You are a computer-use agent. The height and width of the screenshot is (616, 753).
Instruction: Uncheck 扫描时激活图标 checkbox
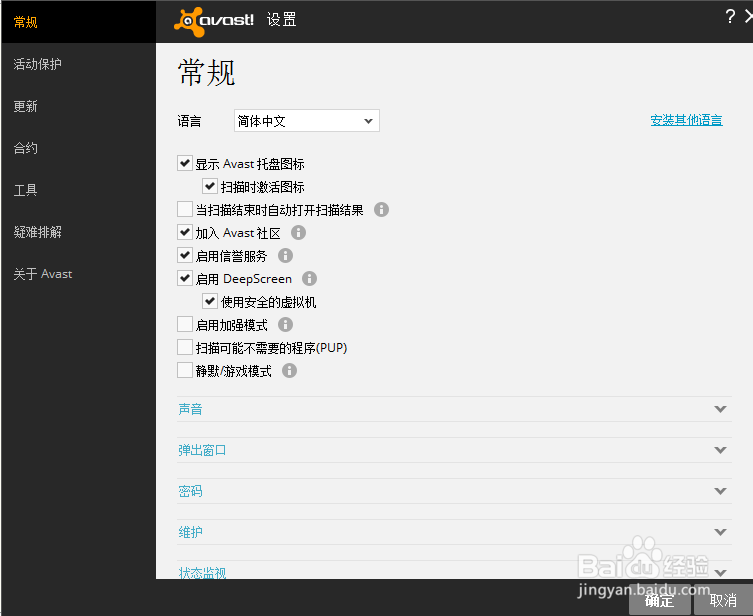(210, 186)
